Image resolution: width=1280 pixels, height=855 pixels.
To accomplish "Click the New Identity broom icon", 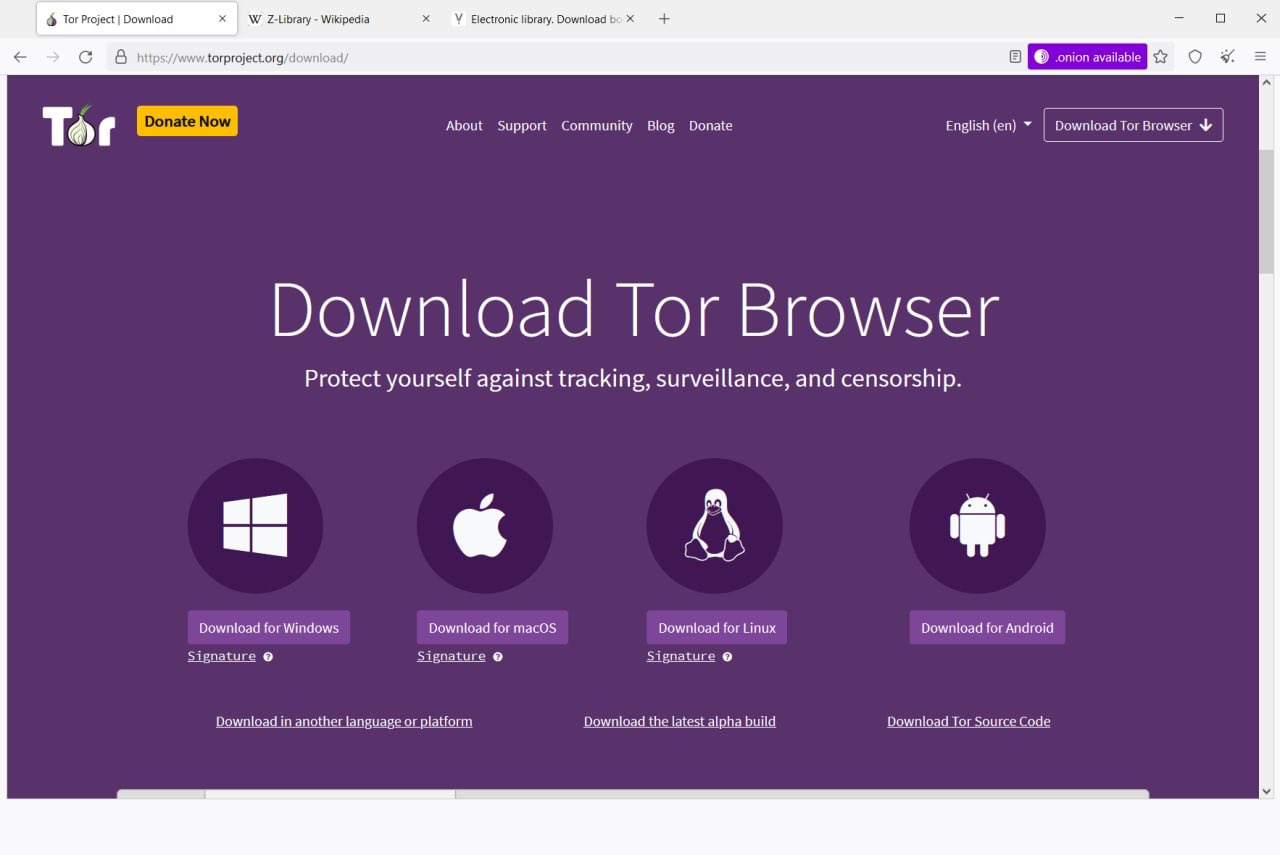I will click(x=1228, y=57).
